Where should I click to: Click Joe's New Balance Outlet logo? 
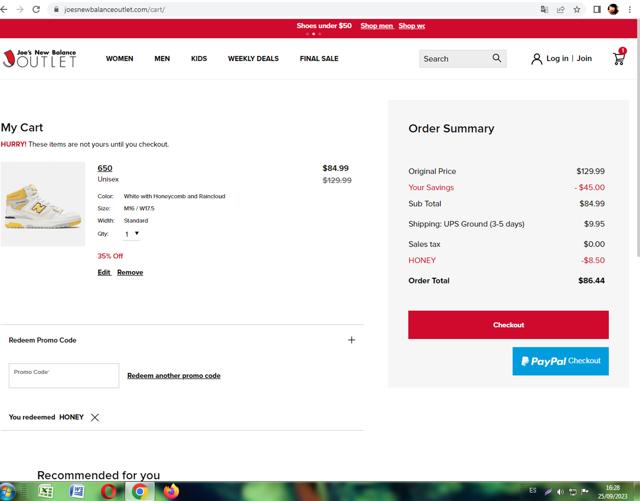click(40, 58)
